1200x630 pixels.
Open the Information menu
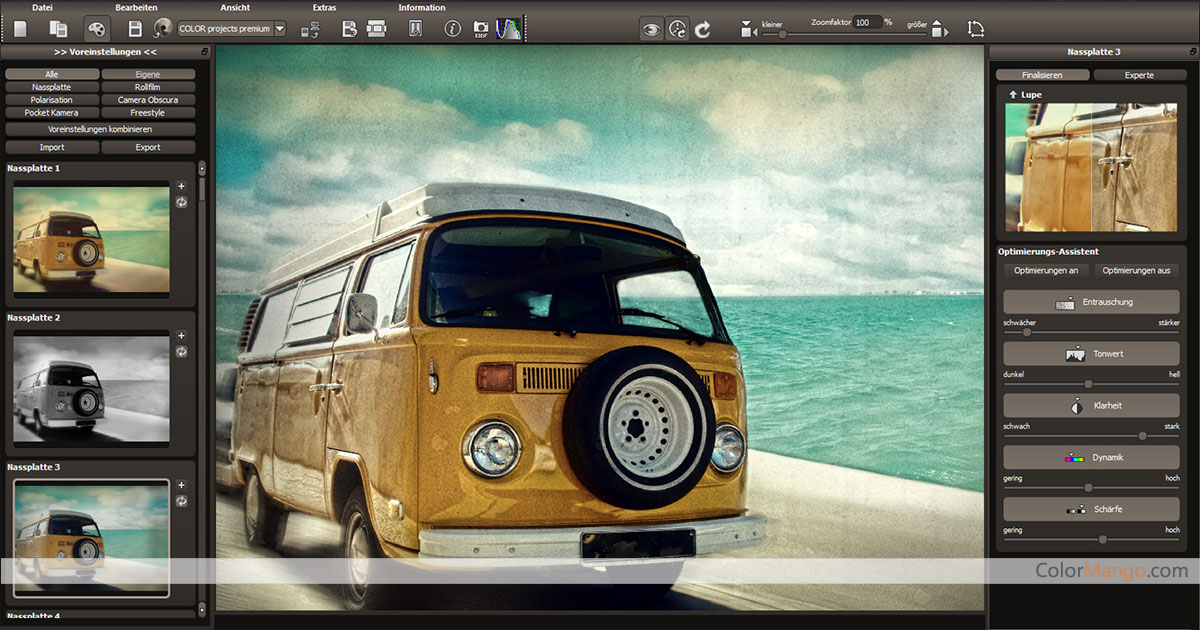pyautogui.click(x=422, y=7)
